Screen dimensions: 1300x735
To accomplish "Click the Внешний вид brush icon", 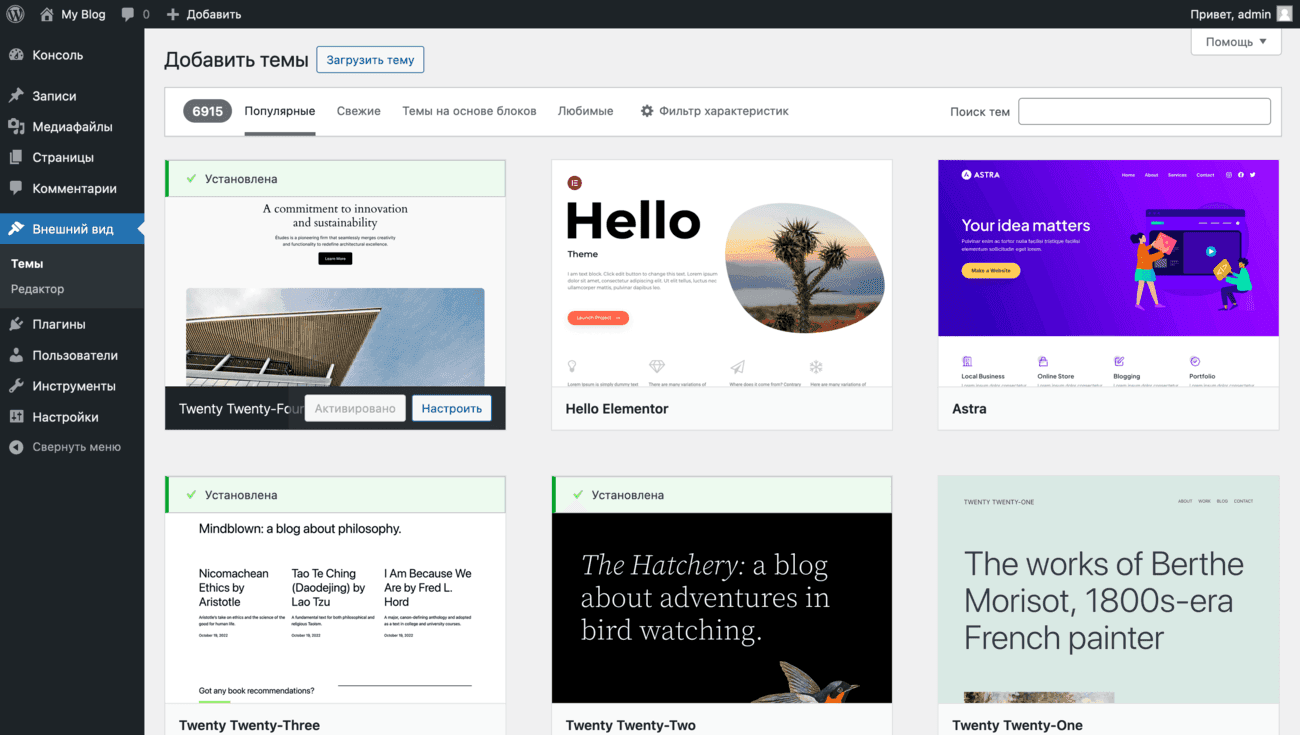I will point(16,229).
